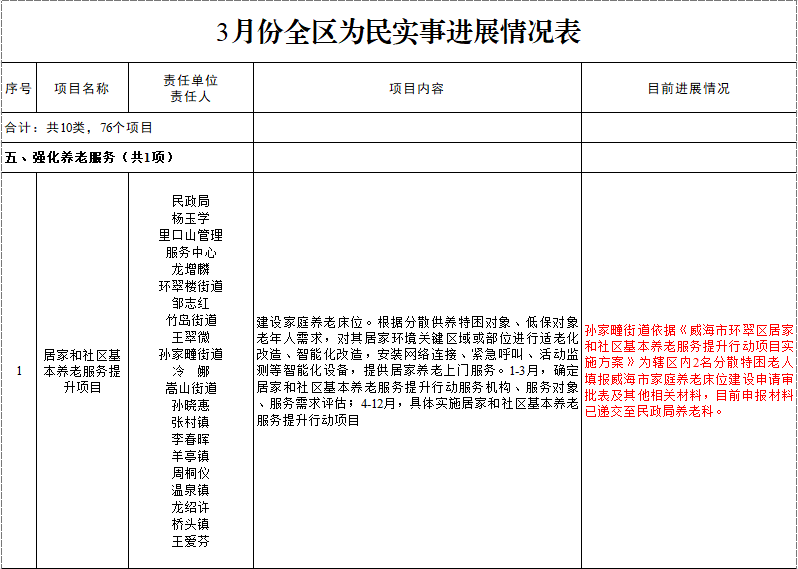Click "温泉镇" in the responsible unit column
798x569 pixels.
point(190,490)
